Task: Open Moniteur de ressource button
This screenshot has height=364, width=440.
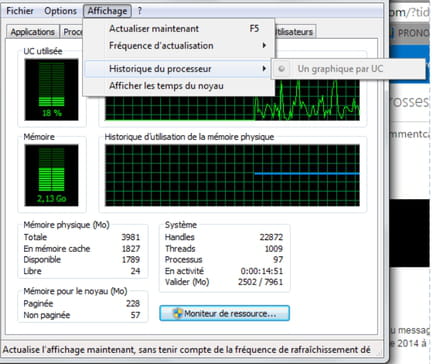Action: (224, 313)
